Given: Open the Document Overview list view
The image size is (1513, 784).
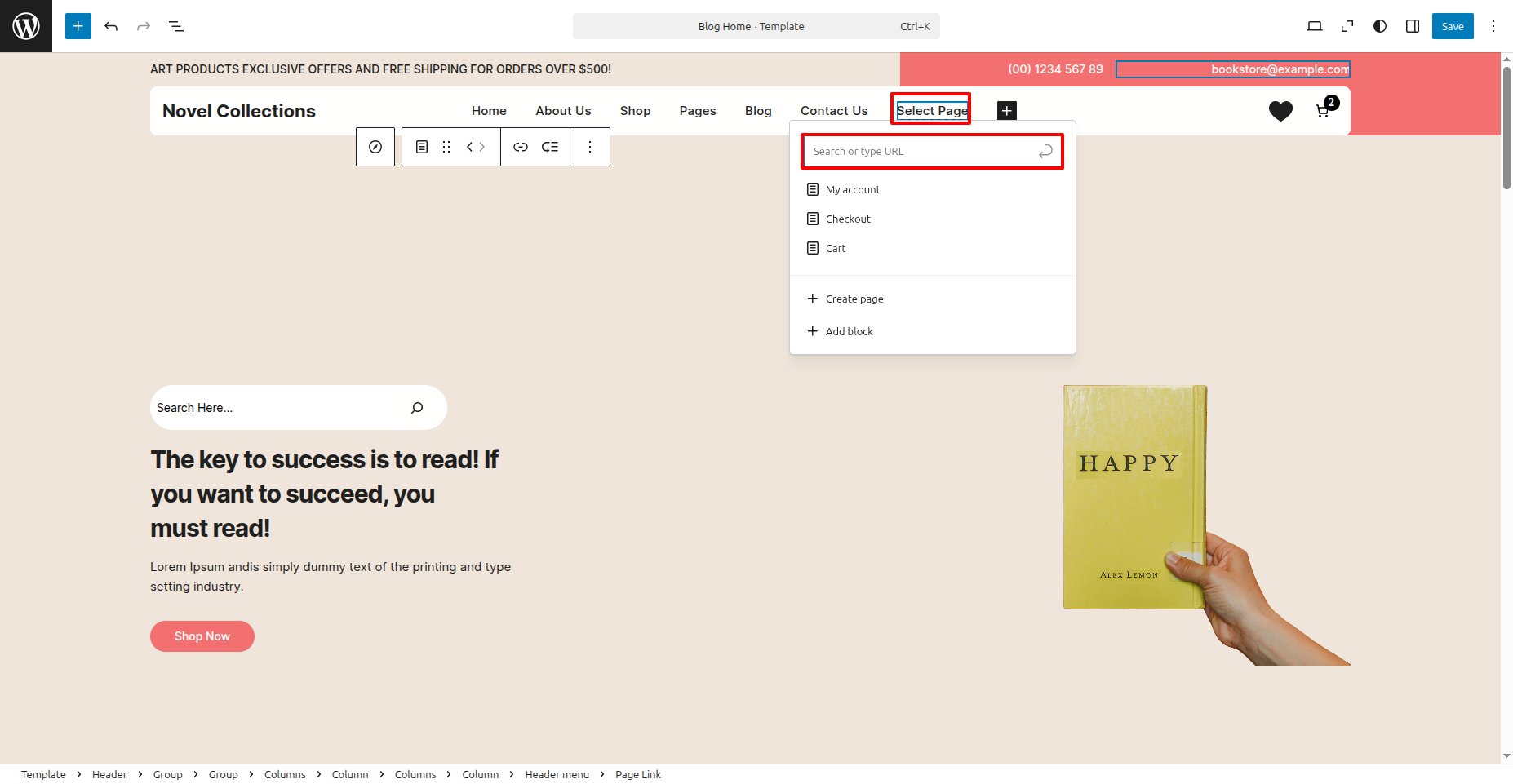Looking at the screenshot, I should 176,26.
